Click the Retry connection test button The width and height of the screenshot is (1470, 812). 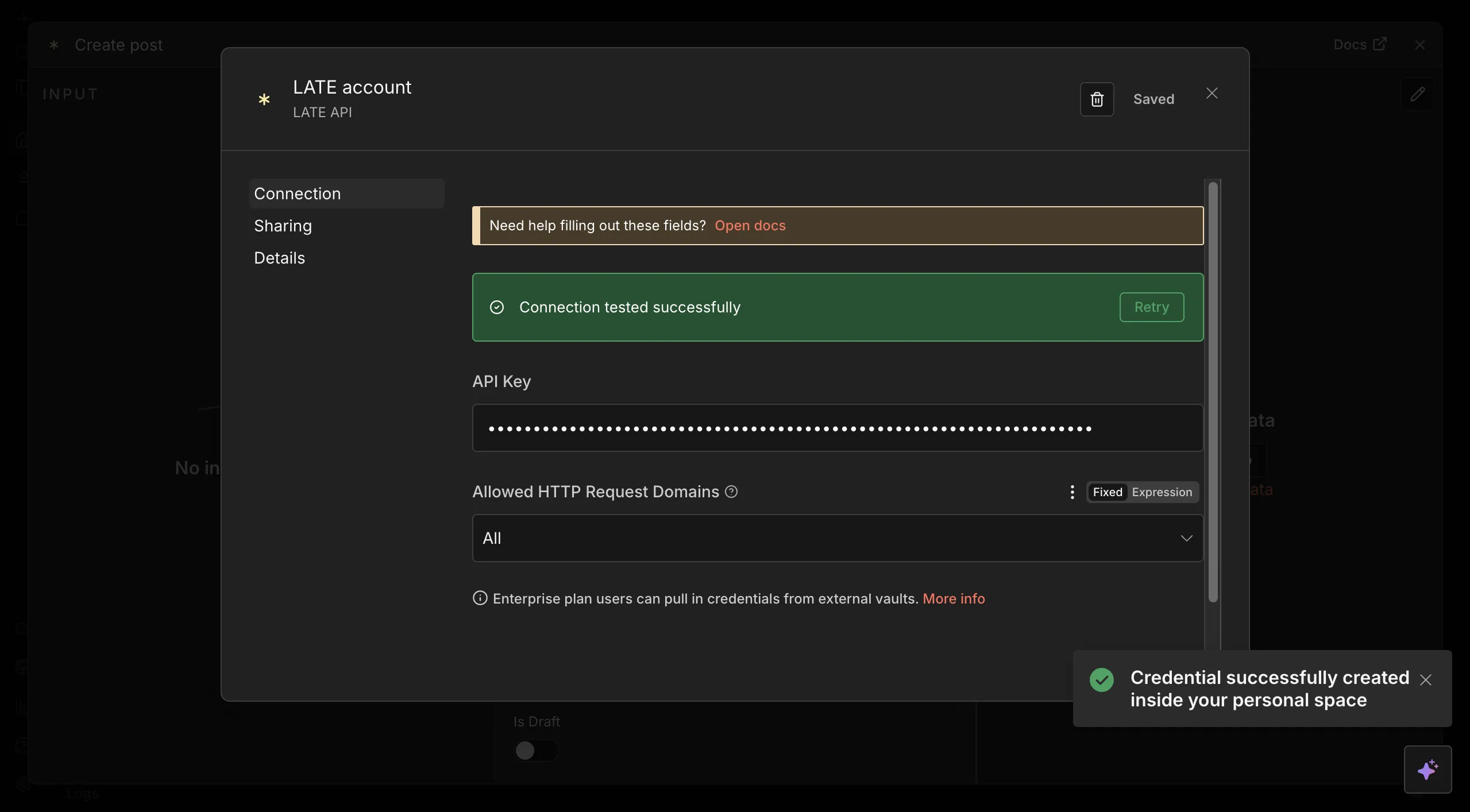click(1151, 307)
